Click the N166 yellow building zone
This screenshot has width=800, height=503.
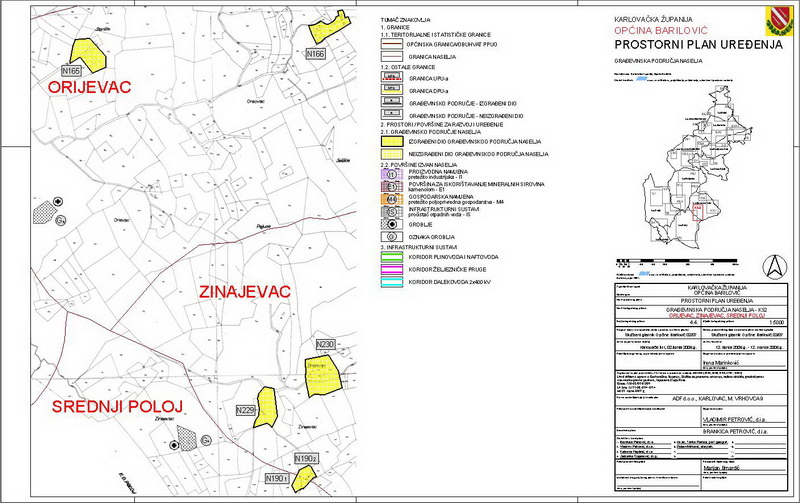point(330,29)
